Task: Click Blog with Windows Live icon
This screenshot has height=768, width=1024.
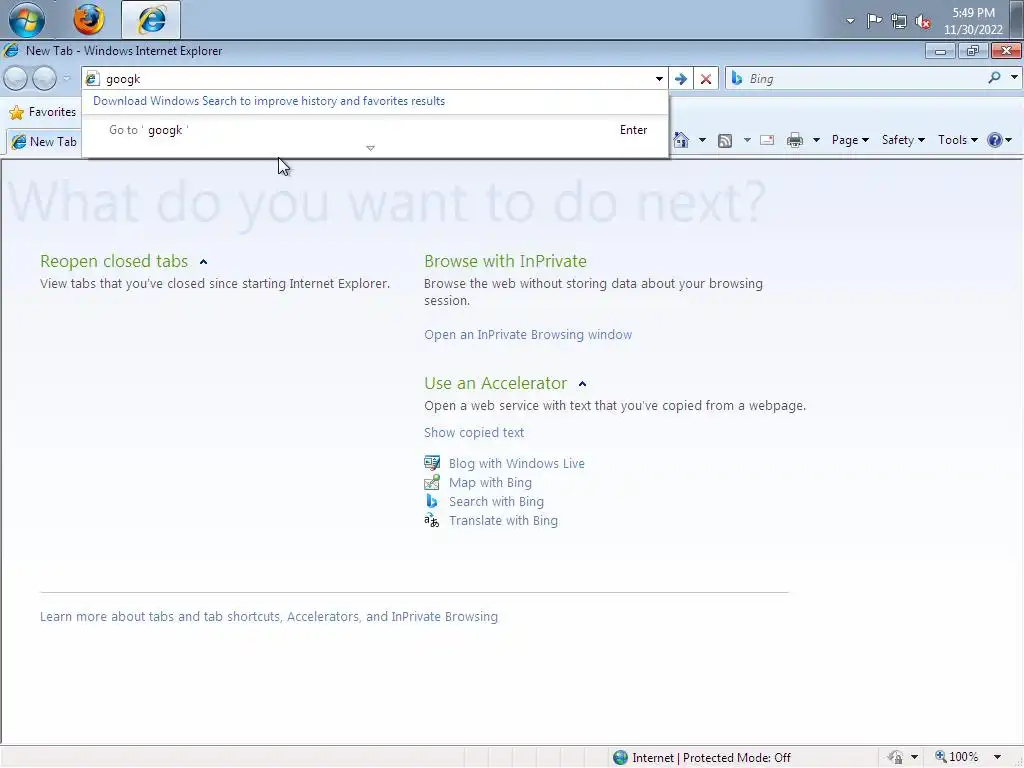Action: coord(432,463)
